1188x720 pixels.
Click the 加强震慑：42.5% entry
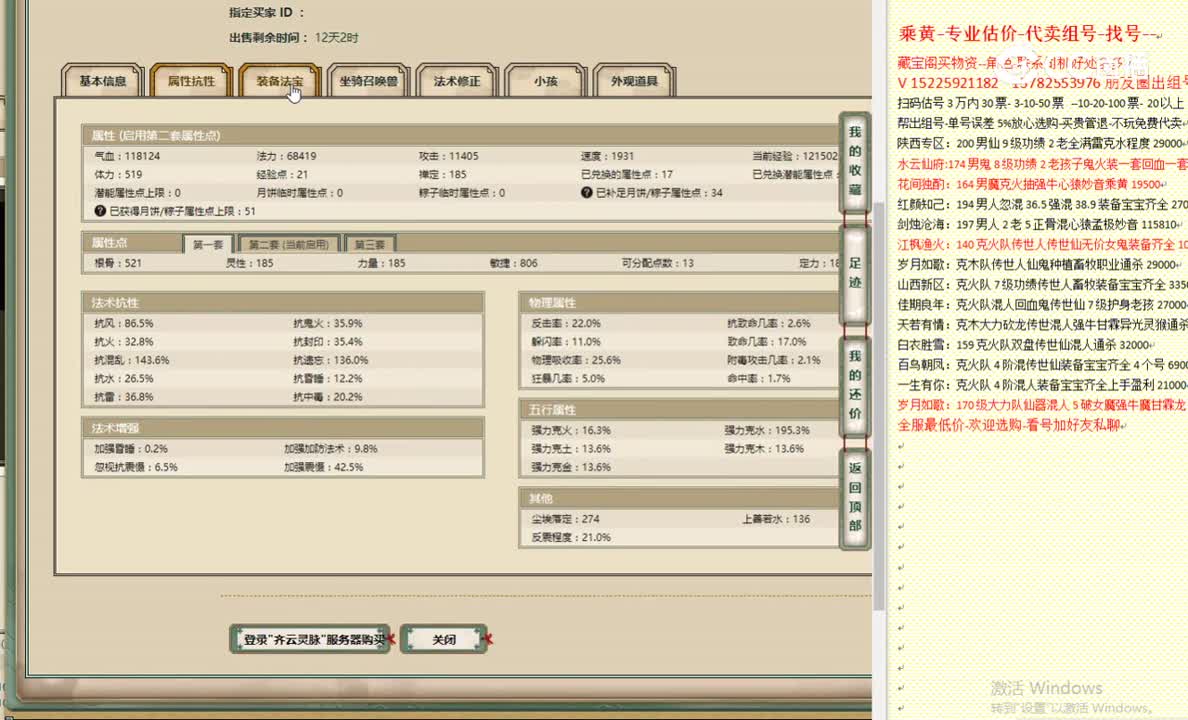coord(324,467)
